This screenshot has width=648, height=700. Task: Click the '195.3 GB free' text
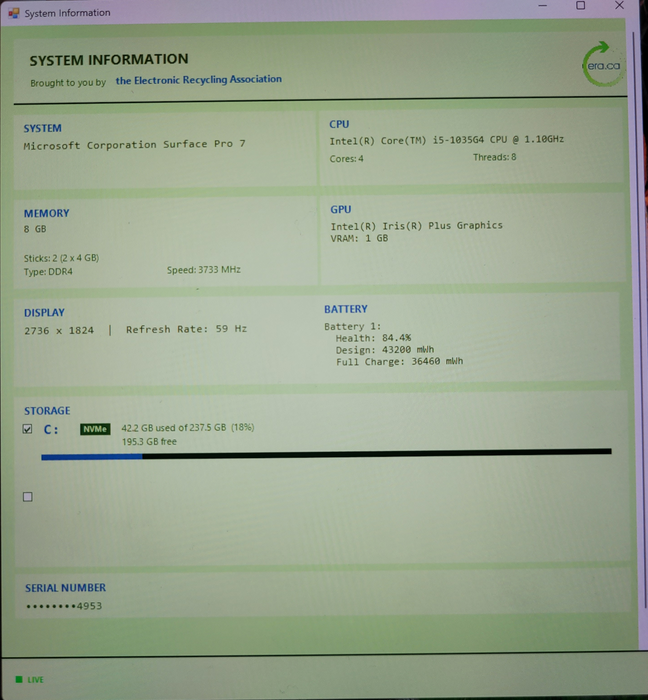point(149,442)
